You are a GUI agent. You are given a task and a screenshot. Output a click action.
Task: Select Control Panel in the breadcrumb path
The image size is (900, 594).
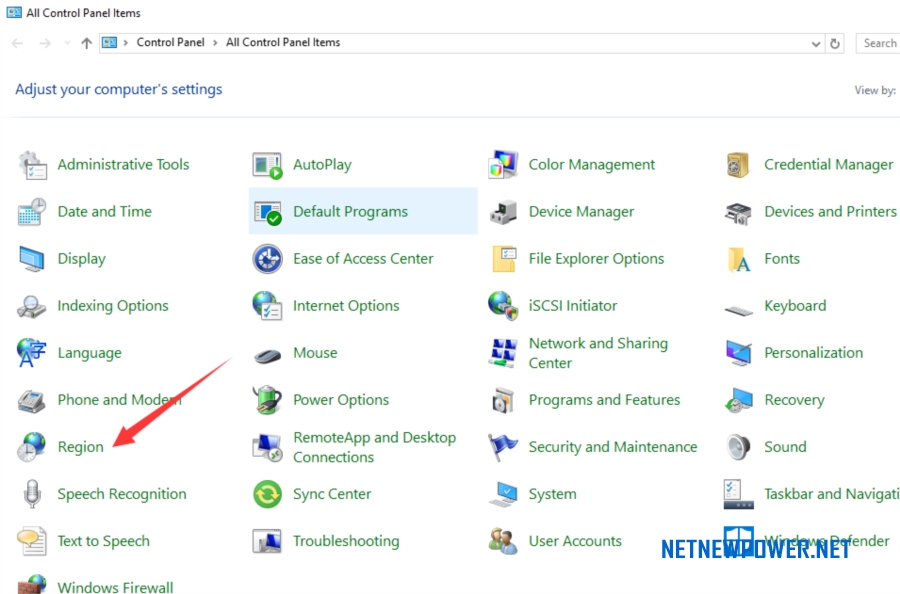[x=170, y=42]
